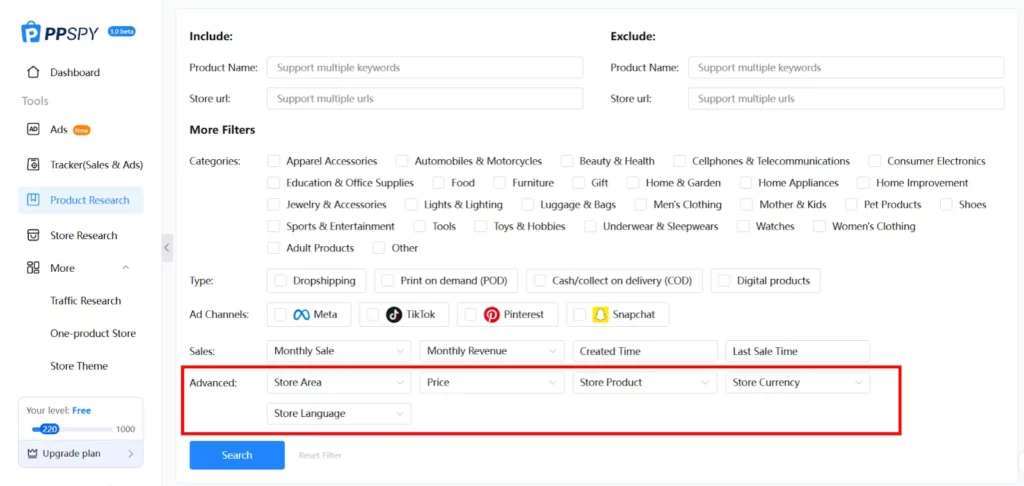This screenshot has height=486, width=1024.
Task: Click the Upgrade plan button
Action: tap(81, 453)
